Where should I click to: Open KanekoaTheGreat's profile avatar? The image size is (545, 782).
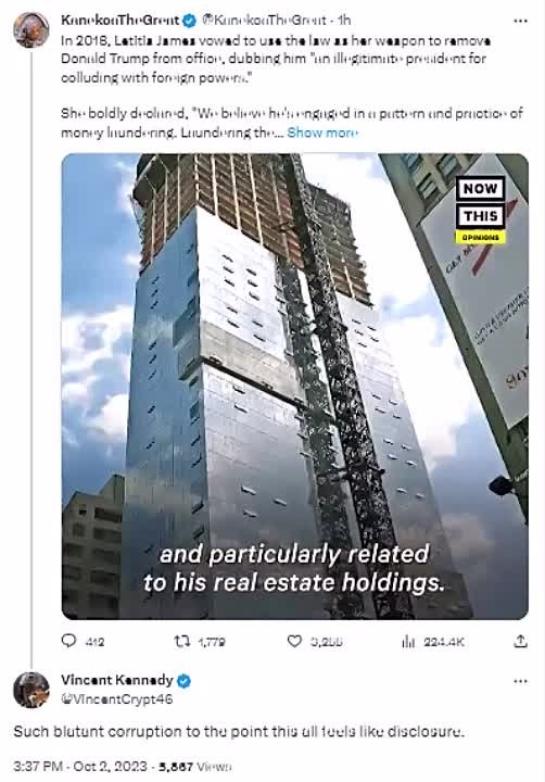tap(31, 29)
